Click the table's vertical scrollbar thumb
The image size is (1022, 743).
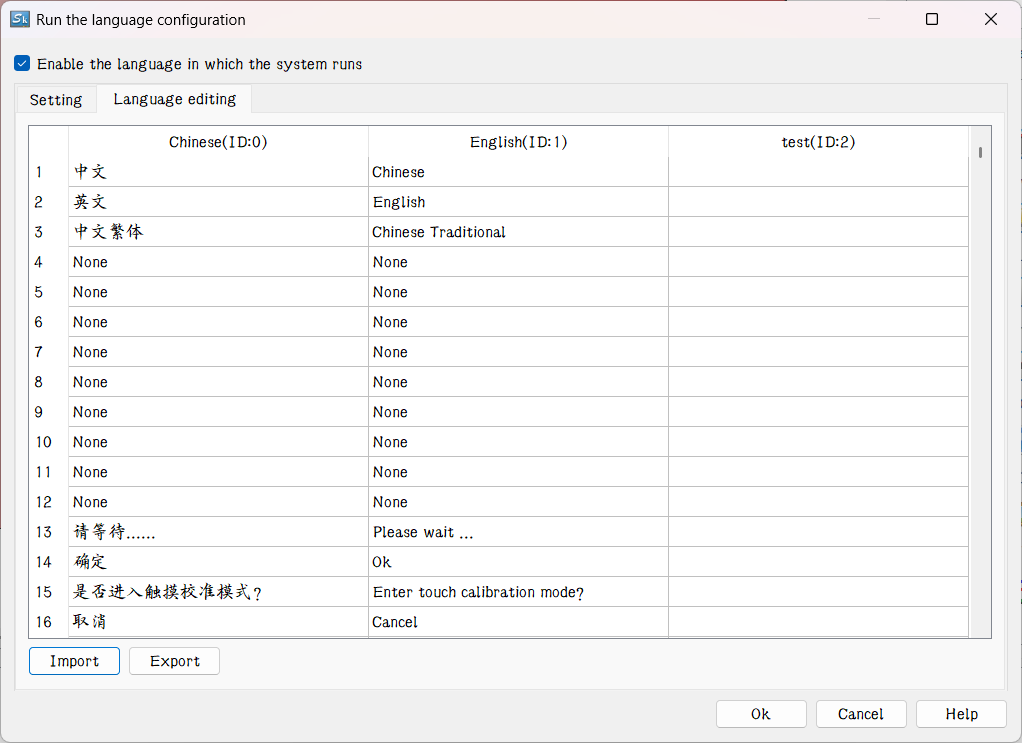point(981,153)
